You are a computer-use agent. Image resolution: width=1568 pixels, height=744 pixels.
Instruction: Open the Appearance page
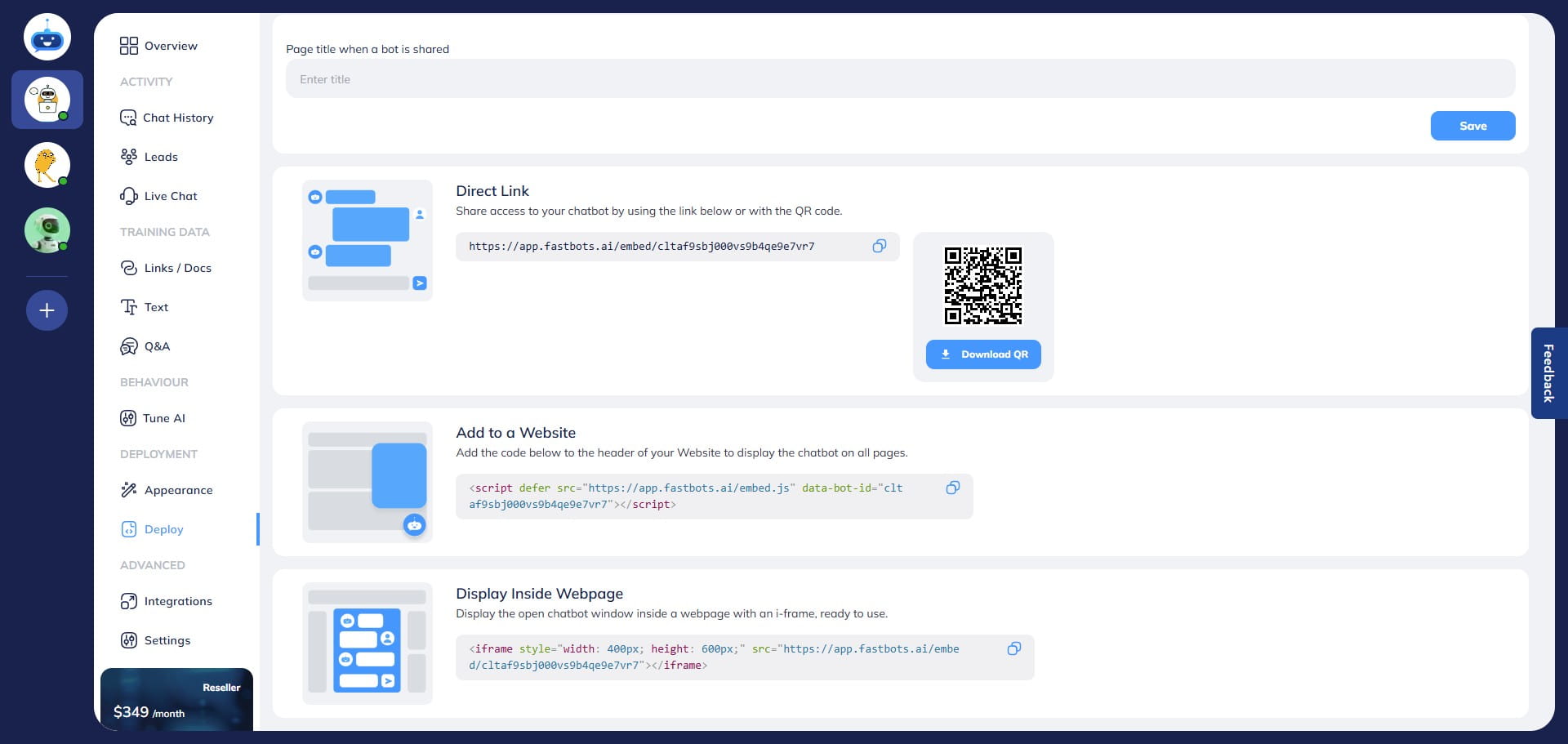(178, 490)
